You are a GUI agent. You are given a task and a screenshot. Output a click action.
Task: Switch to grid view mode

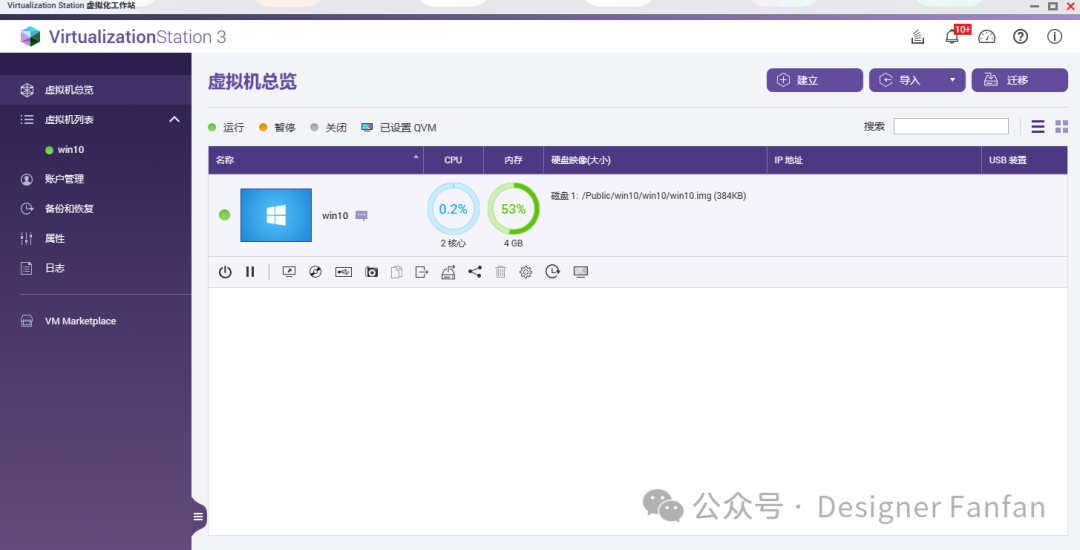tap(1061, 127)
